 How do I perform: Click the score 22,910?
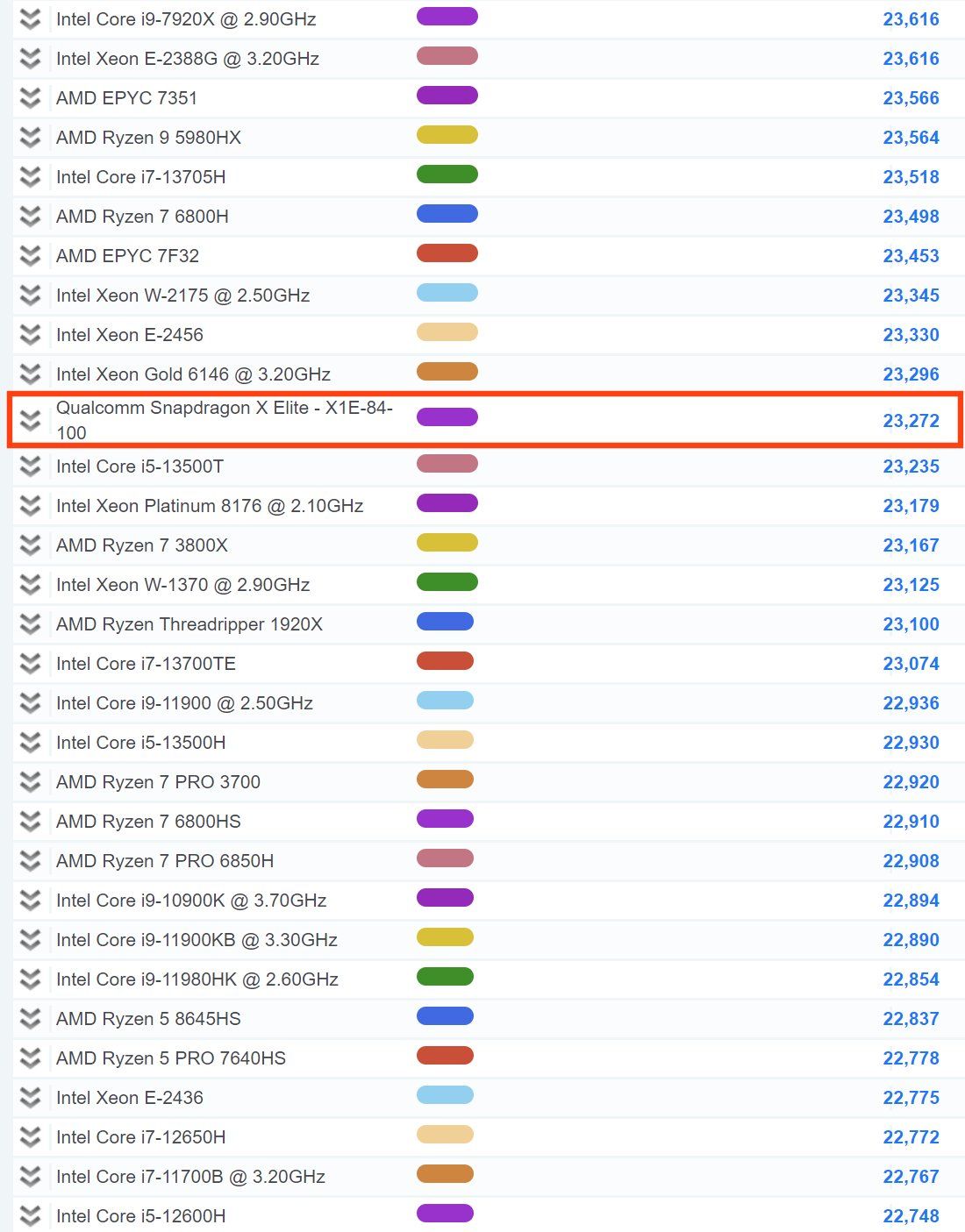pyautogui.click(x=911, y=822)
